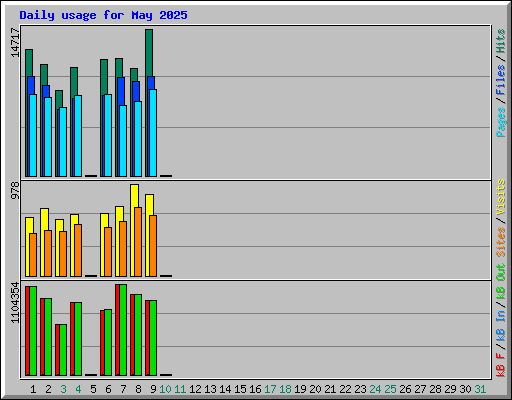Screen dimensions: 512x400
Task: Click the 'Daily usage for May 2025' title
Action: point(103,15)
